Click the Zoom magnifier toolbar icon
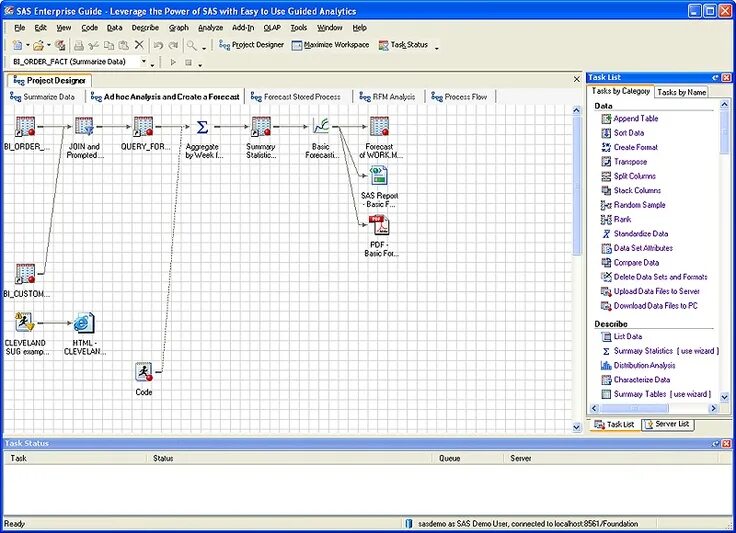The height and width of the screenshot is (533, 736). (192, 45)
